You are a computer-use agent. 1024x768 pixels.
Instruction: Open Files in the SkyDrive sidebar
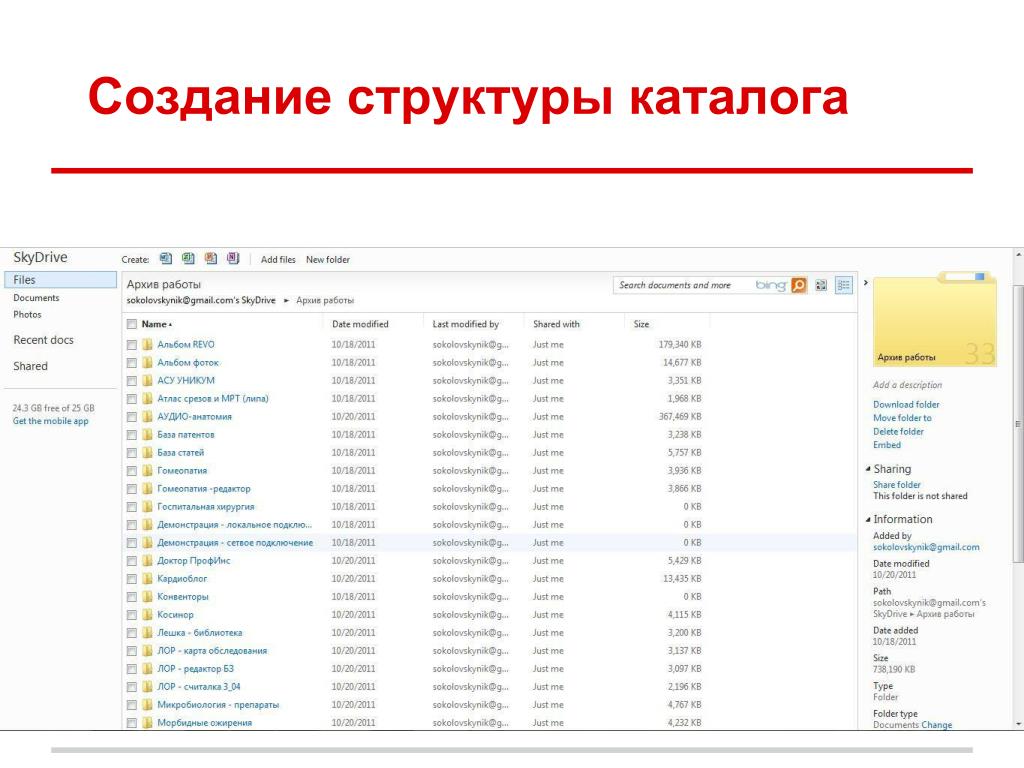coord(60,280)
